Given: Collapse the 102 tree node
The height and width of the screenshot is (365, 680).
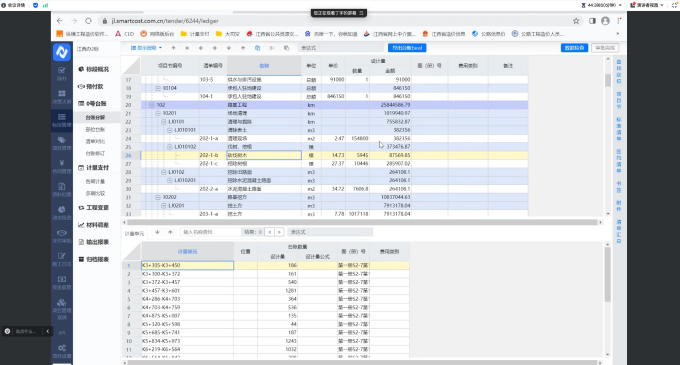Looking at the screenshot, I should (152, 105).
